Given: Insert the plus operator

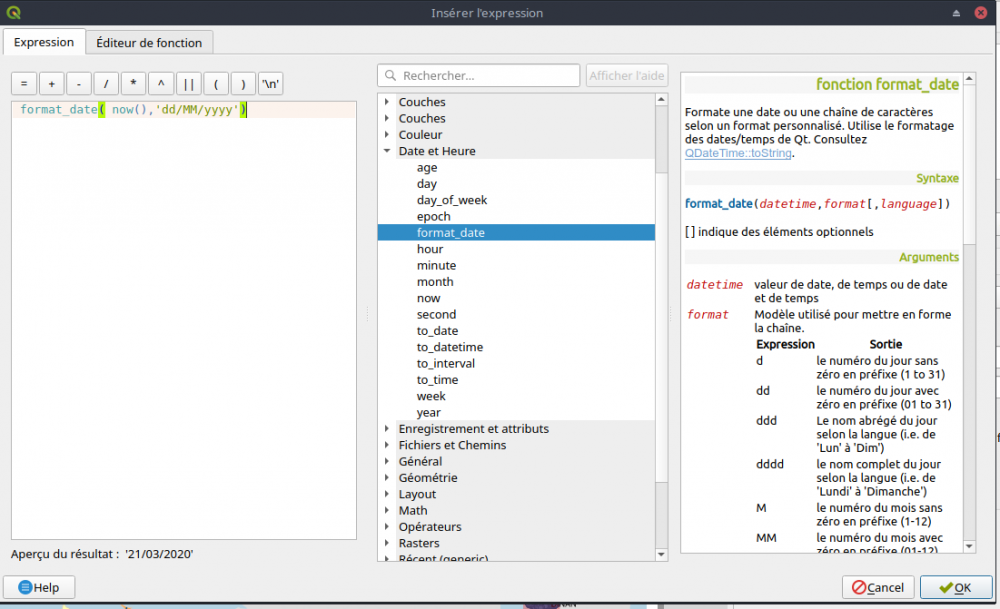Looking at the screenshot, I should pyautogui.click(x=52, y=84).
